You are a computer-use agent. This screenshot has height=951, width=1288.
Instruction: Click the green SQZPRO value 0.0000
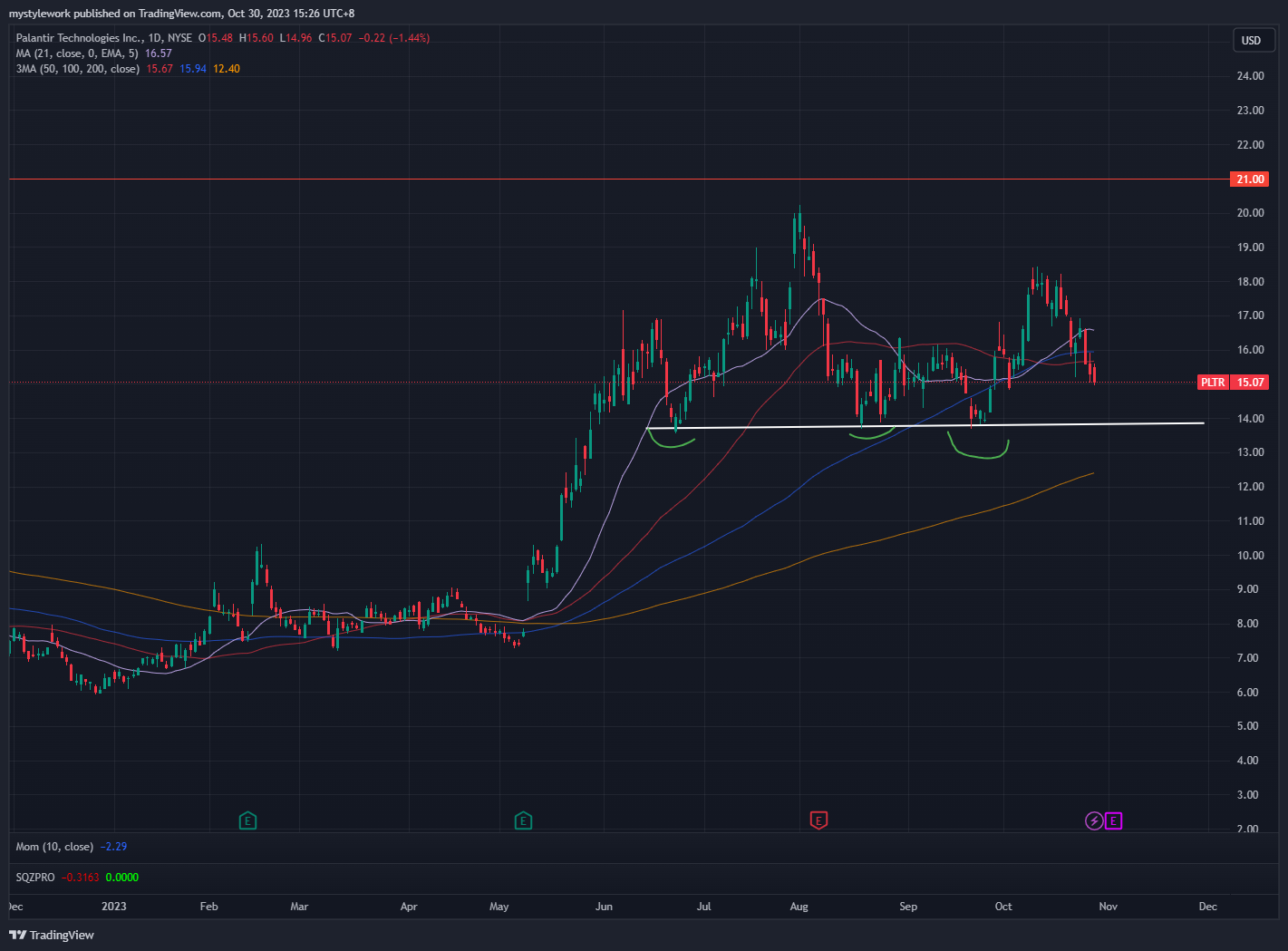122,878
